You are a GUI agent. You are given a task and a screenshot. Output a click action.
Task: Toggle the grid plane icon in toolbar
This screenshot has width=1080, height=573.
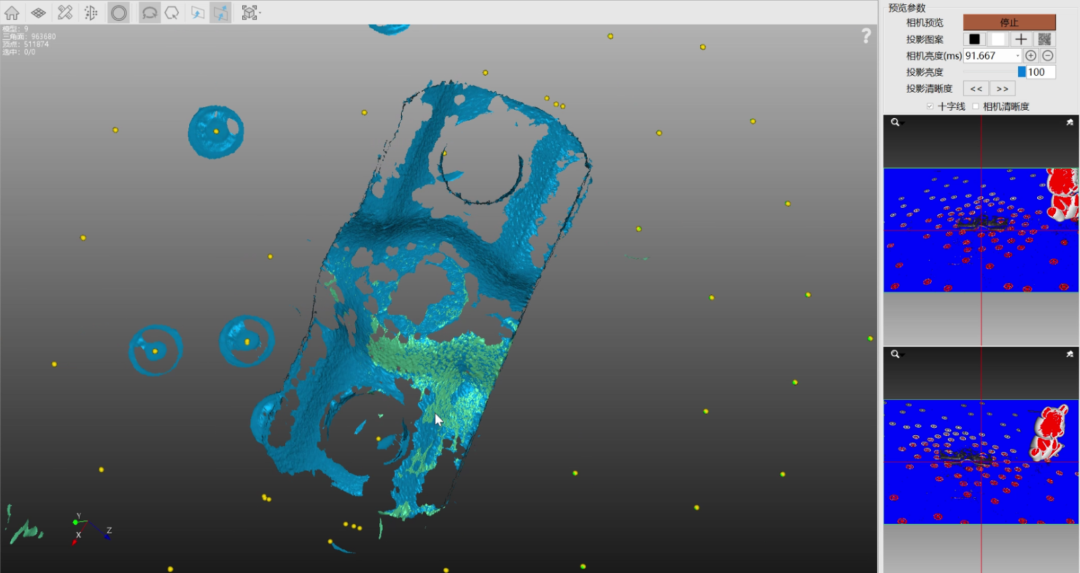(39, 12)
